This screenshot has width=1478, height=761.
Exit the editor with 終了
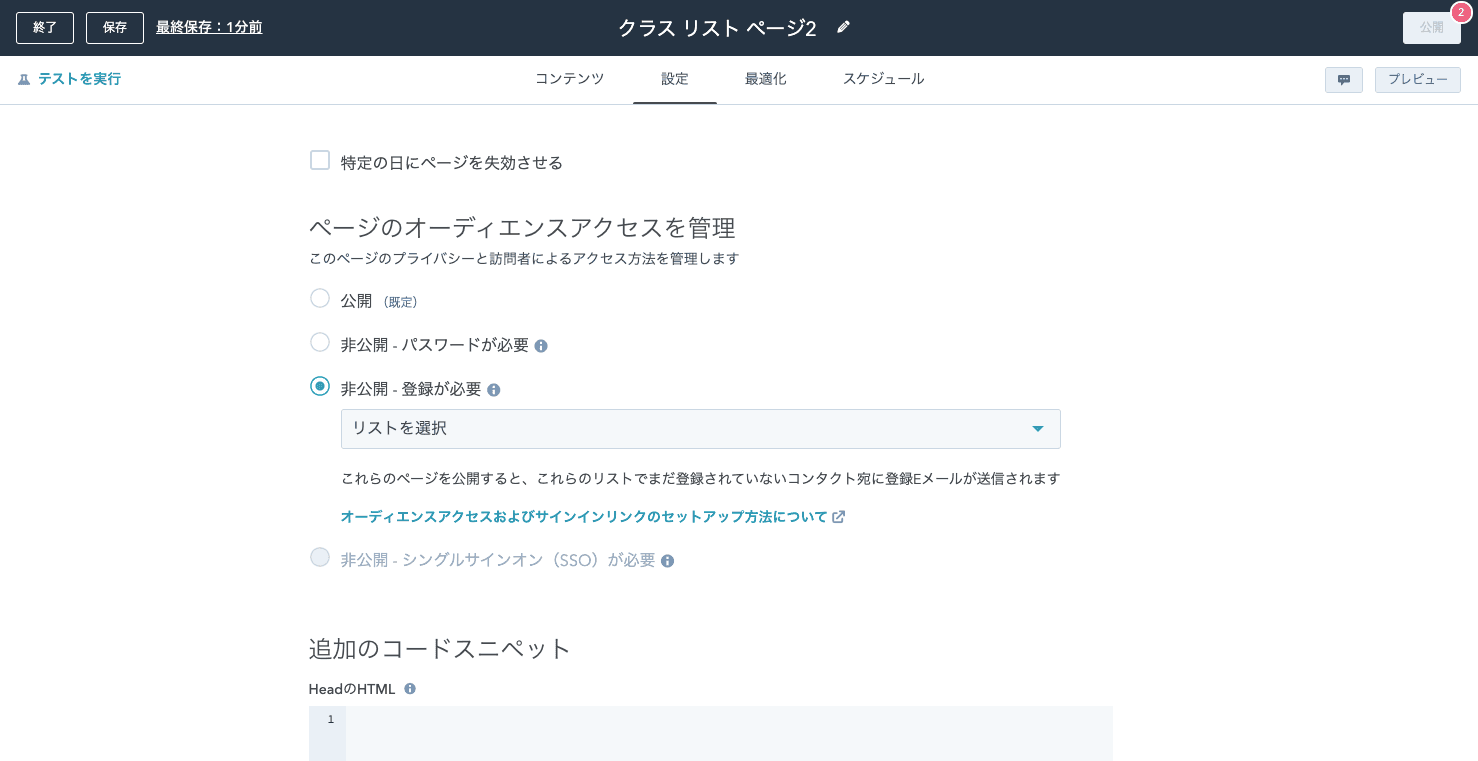[44, 27]
